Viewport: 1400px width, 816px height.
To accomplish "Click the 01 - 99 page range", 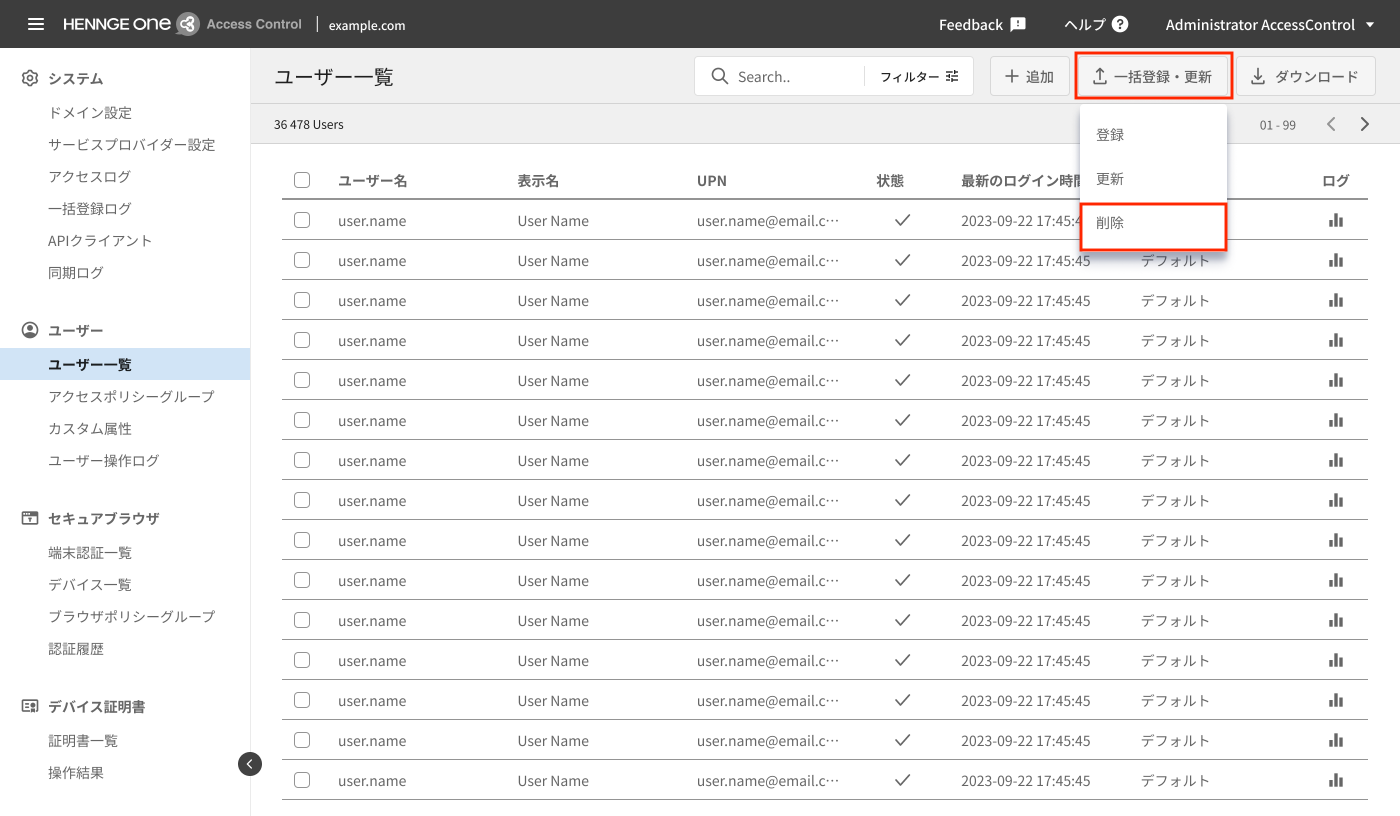I will click(1278, 125).
